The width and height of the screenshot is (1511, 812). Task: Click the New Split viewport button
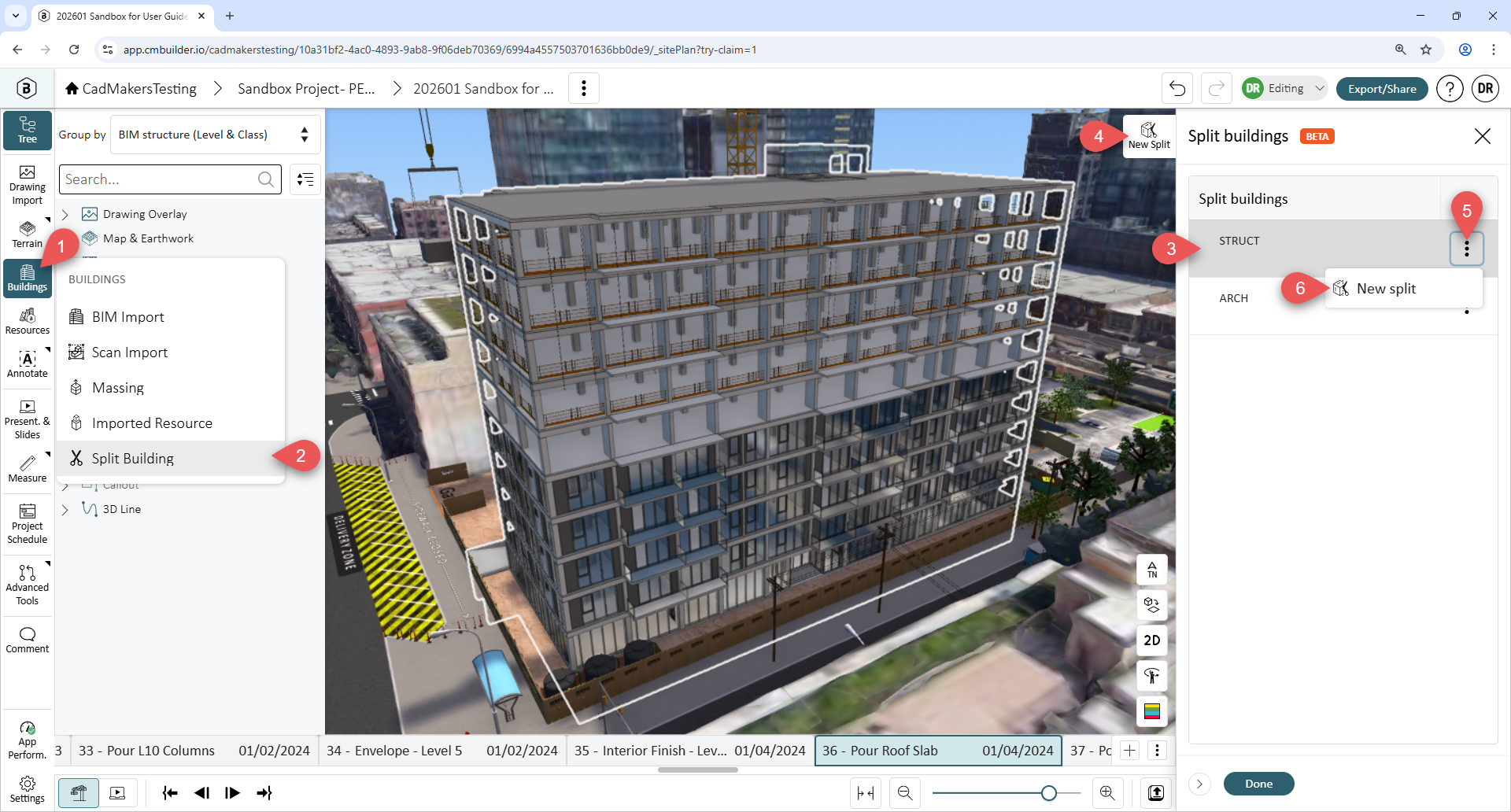(x=1149, y=136)
